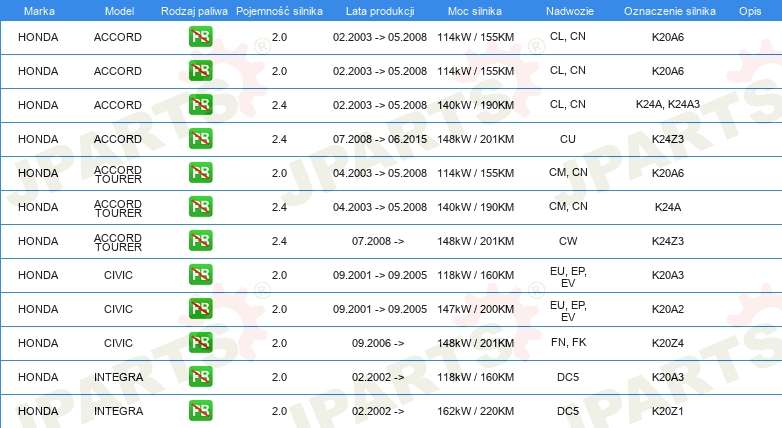The width and height of the screenshot is (782, 428).
Task: Click petrol fuel icon in Accord K24A, K24A3 row
Action: click(200, 105)
